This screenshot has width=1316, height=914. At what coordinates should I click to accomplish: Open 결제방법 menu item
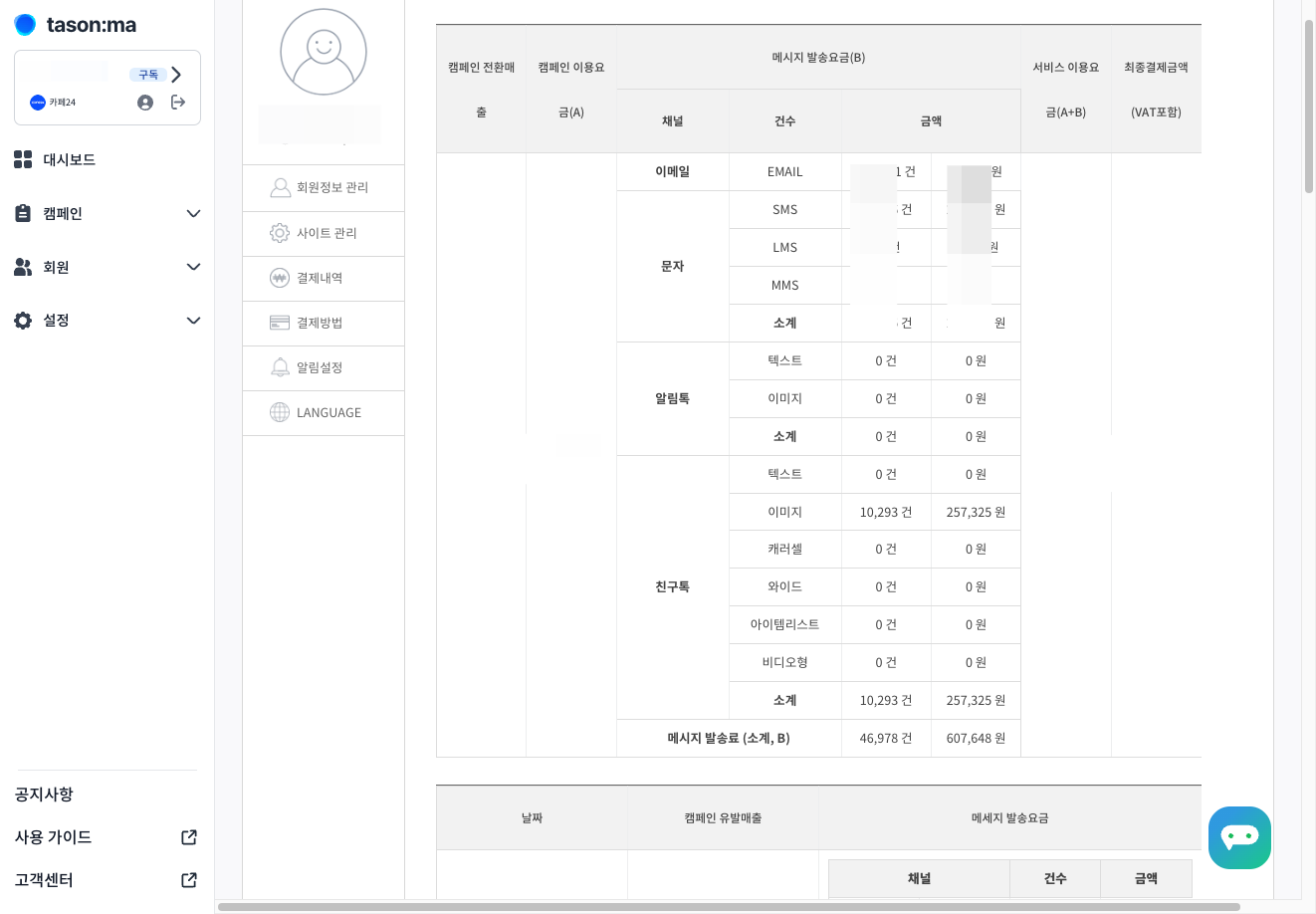click(x=324, y=323)
